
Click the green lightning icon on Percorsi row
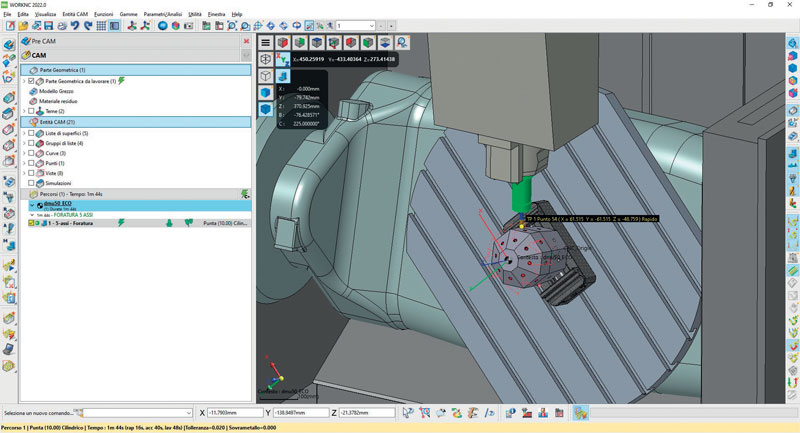tap(245, 194)
